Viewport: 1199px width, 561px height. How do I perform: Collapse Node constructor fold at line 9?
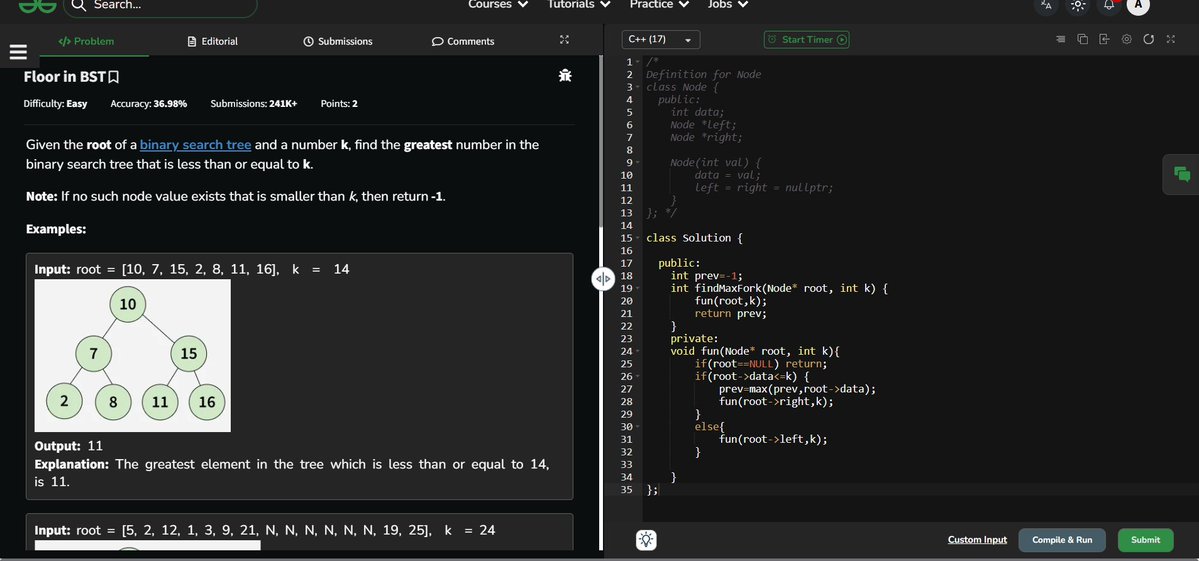(638, 162)
